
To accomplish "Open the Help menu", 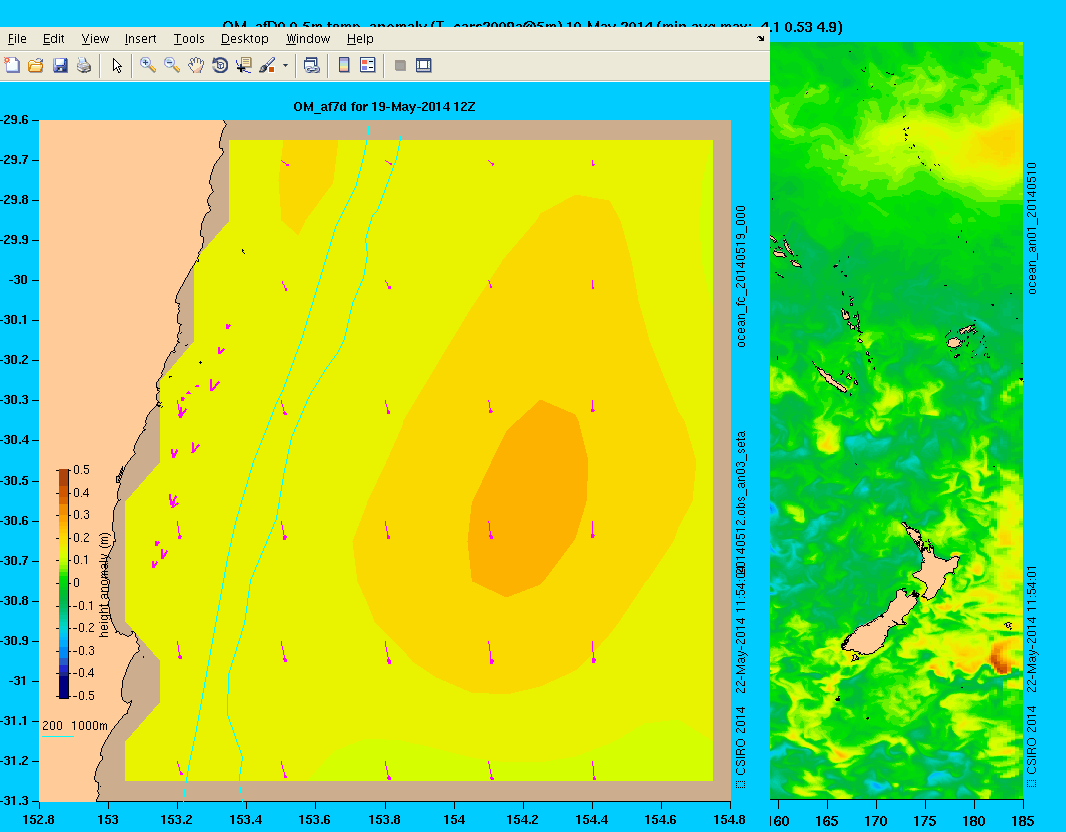I will [x=360, y=39].
